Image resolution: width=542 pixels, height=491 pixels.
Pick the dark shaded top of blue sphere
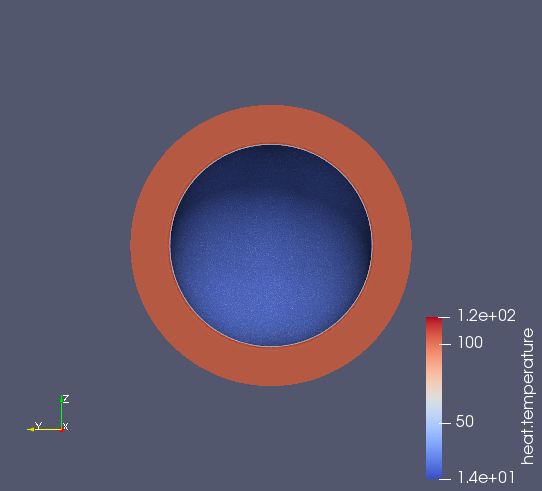click(271, 166)
